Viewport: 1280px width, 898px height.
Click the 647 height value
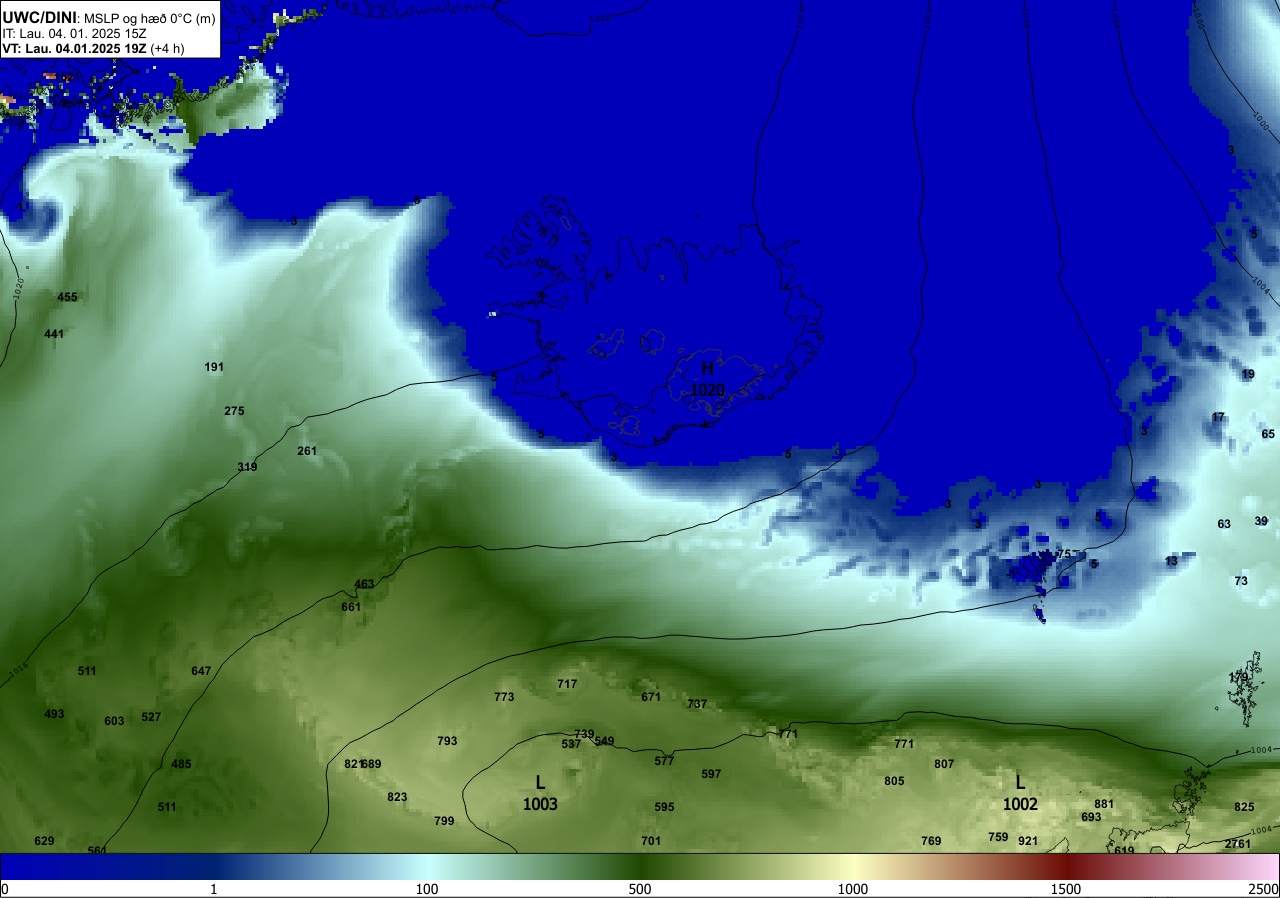coord(201,671)
